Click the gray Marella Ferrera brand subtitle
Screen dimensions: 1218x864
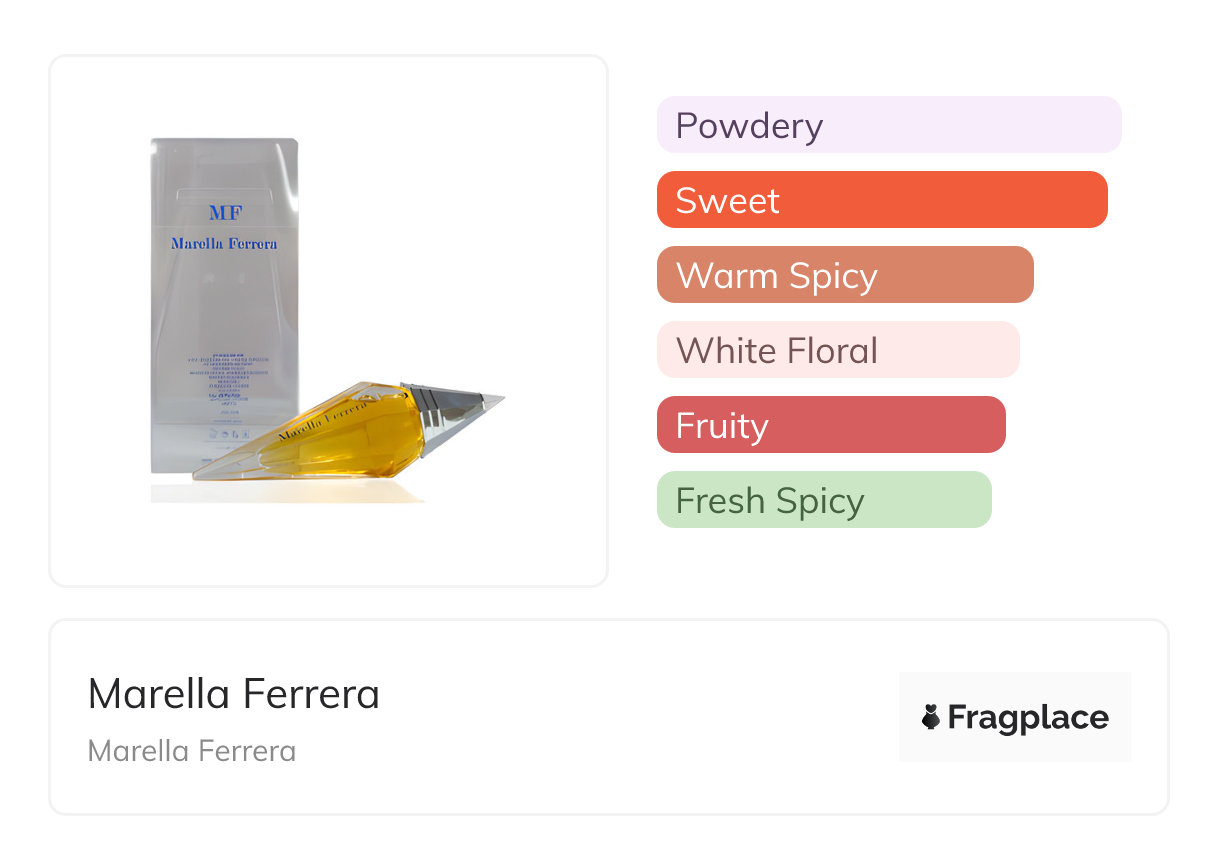coord(191,751)
